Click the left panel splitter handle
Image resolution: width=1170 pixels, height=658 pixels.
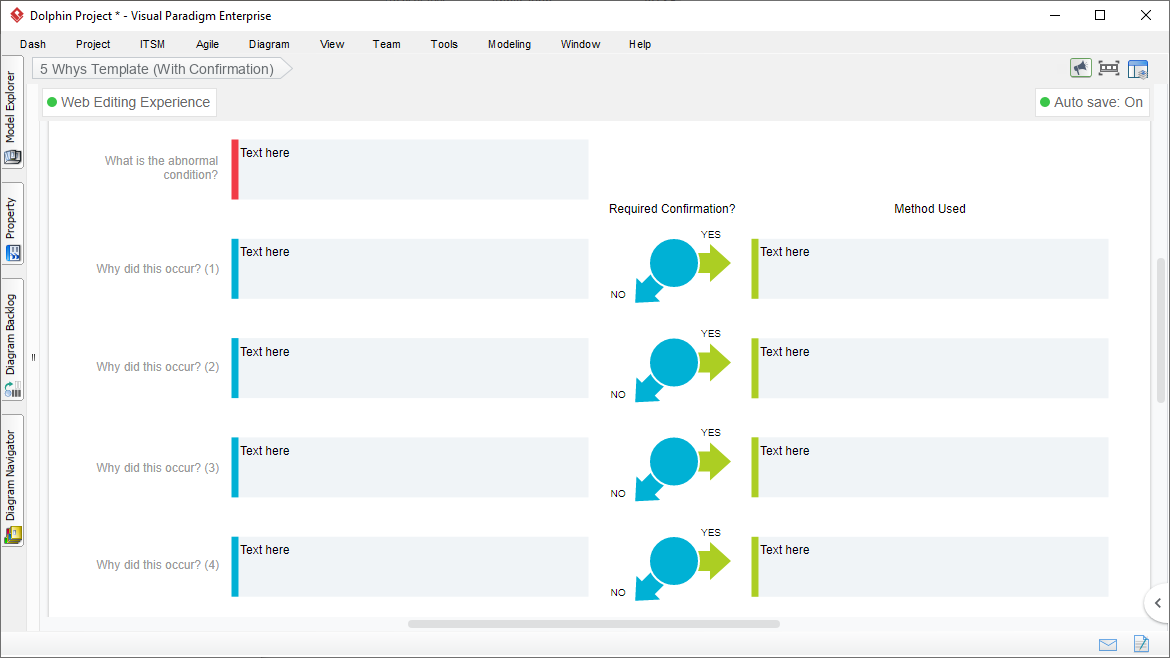pyautogui.click(x=33, y=357)
